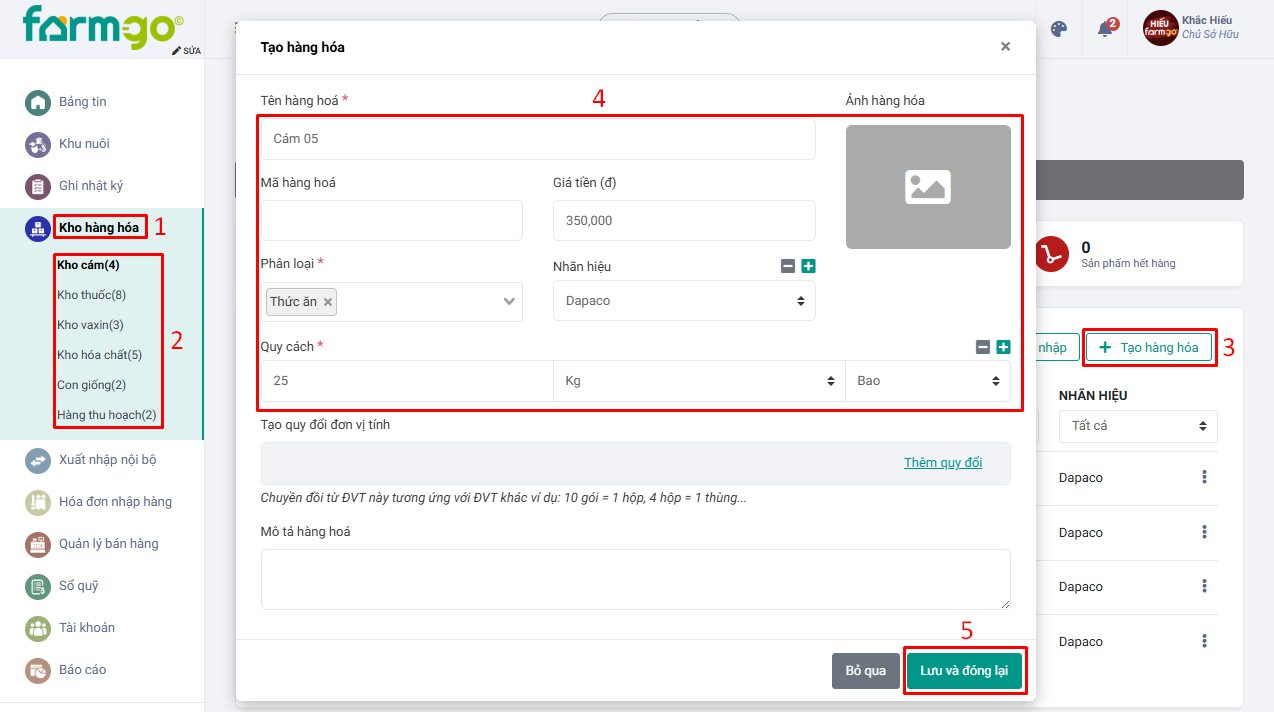Open Khu nuôi sidebar icon

[x=38, y=144]
